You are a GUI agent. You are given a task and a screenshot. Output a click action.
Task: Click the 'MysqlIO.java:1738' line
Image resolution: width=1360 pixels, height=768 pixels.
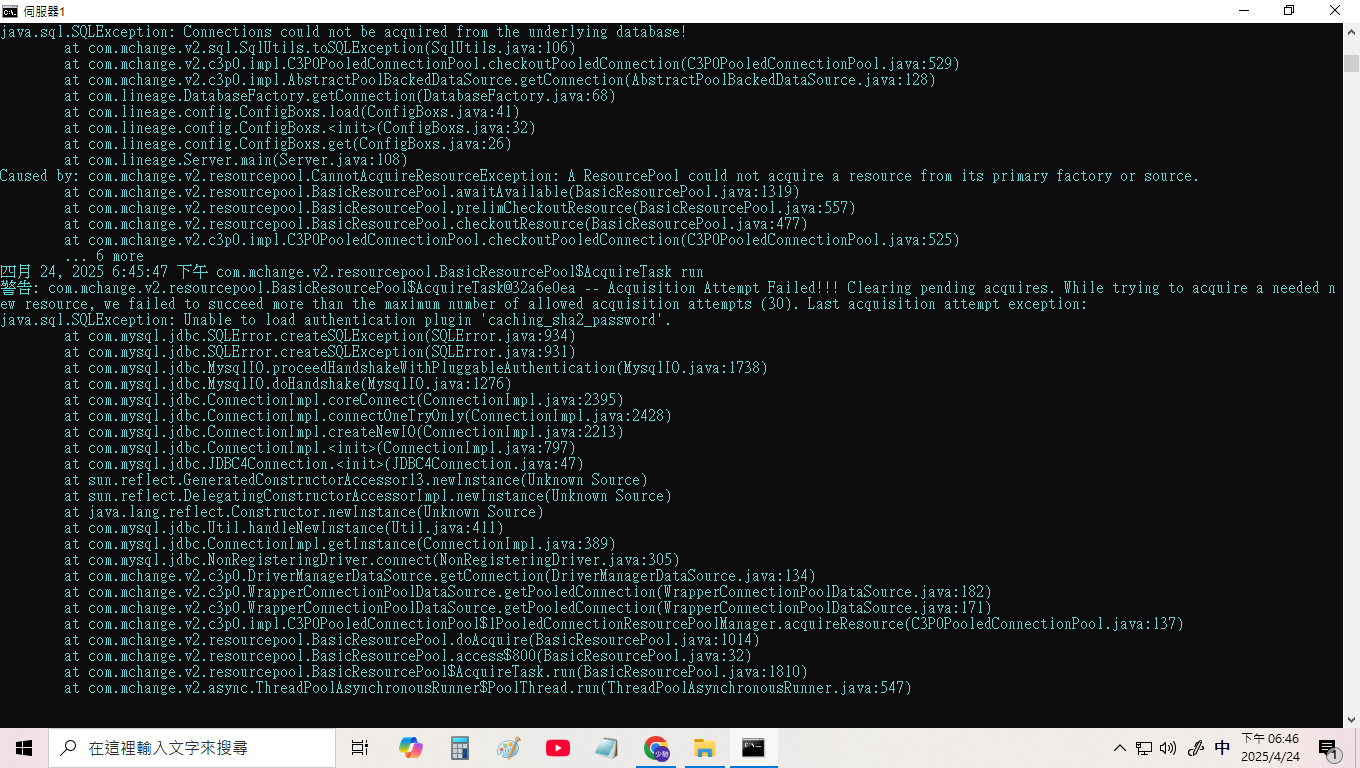pyautogui.click(x=416, y=368)
